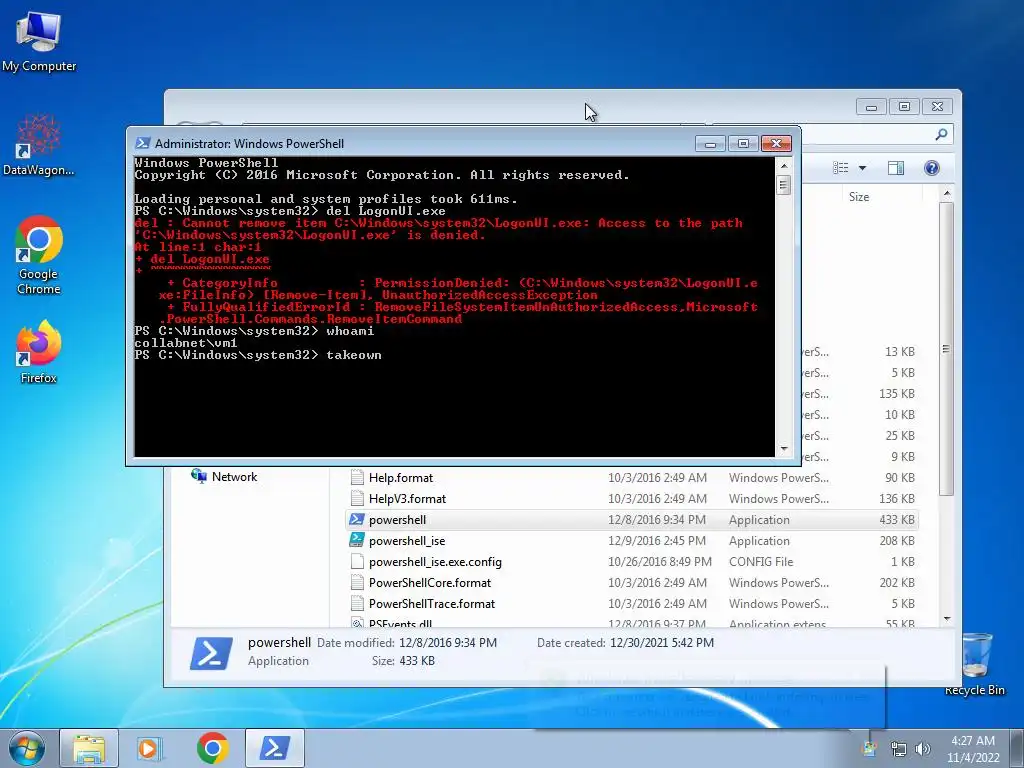
Task: Toggle the Explorer preview pane button
Action: [896, 168]
